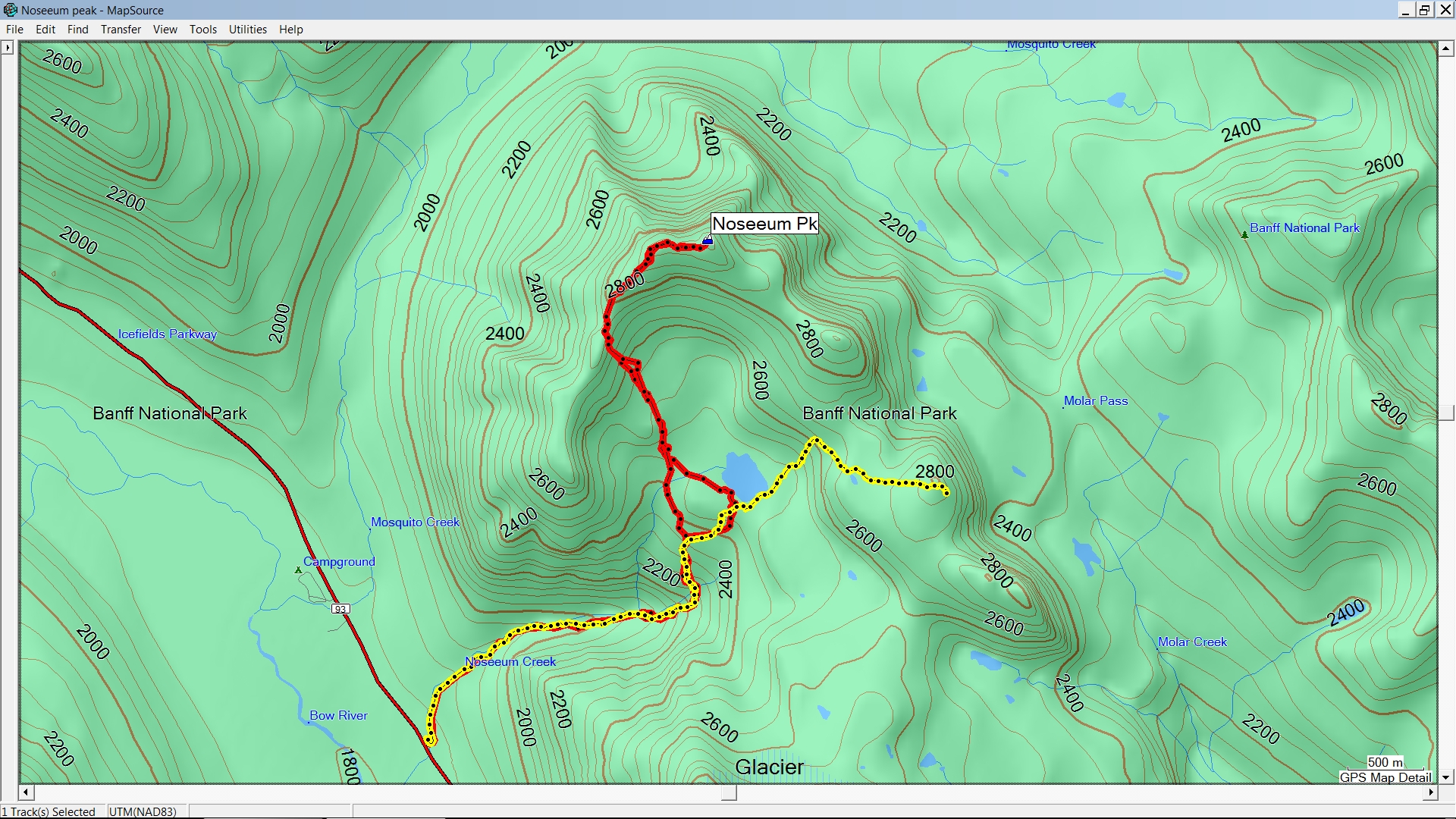Click the yellow track start point near highway

point(429,741)
